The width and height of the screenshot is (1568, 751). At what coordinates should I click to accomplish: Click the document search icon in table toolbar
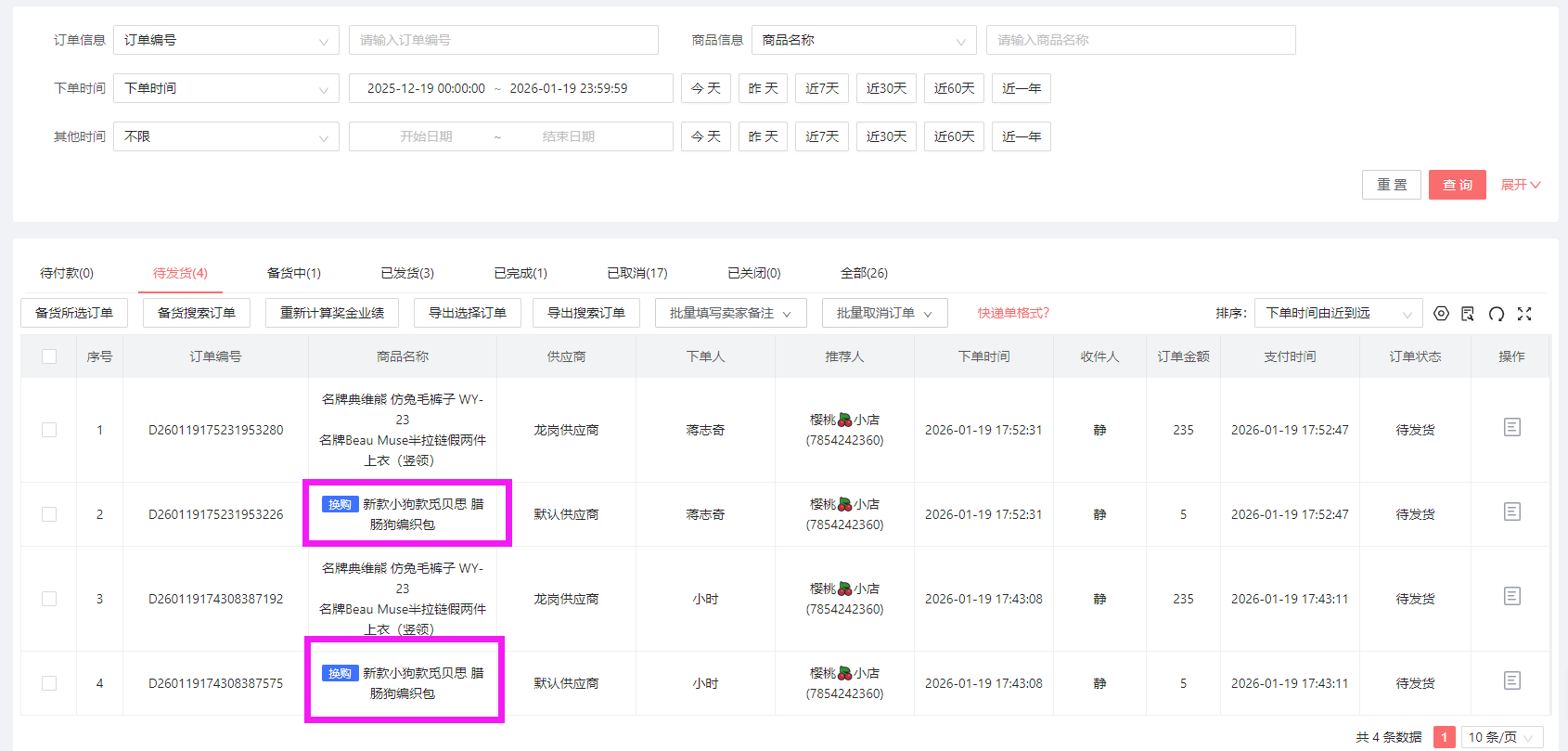(1468, 314)
